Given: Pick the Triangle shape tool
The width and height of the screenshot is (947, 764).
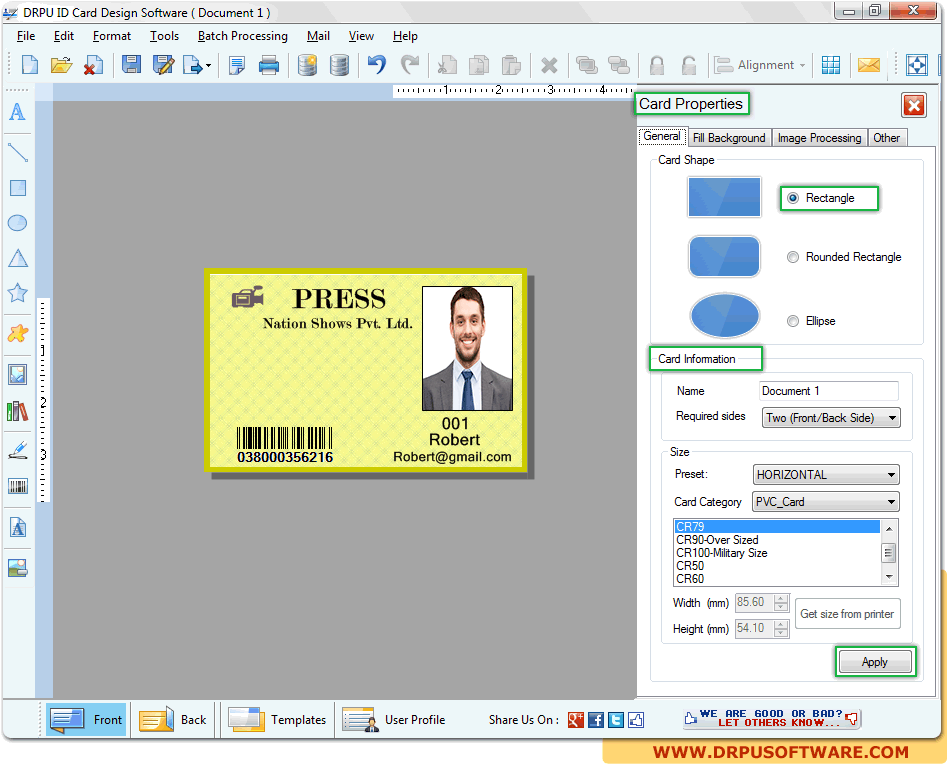Looking at the screenshot, I should (17, 259).
